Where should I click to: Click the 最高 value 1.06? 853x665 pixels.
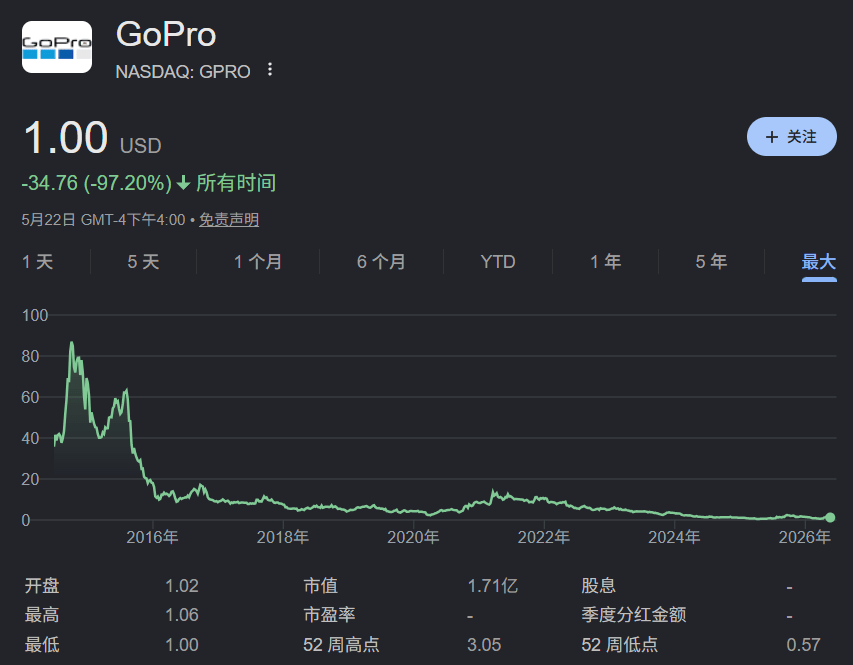click(x=182, y=615)
